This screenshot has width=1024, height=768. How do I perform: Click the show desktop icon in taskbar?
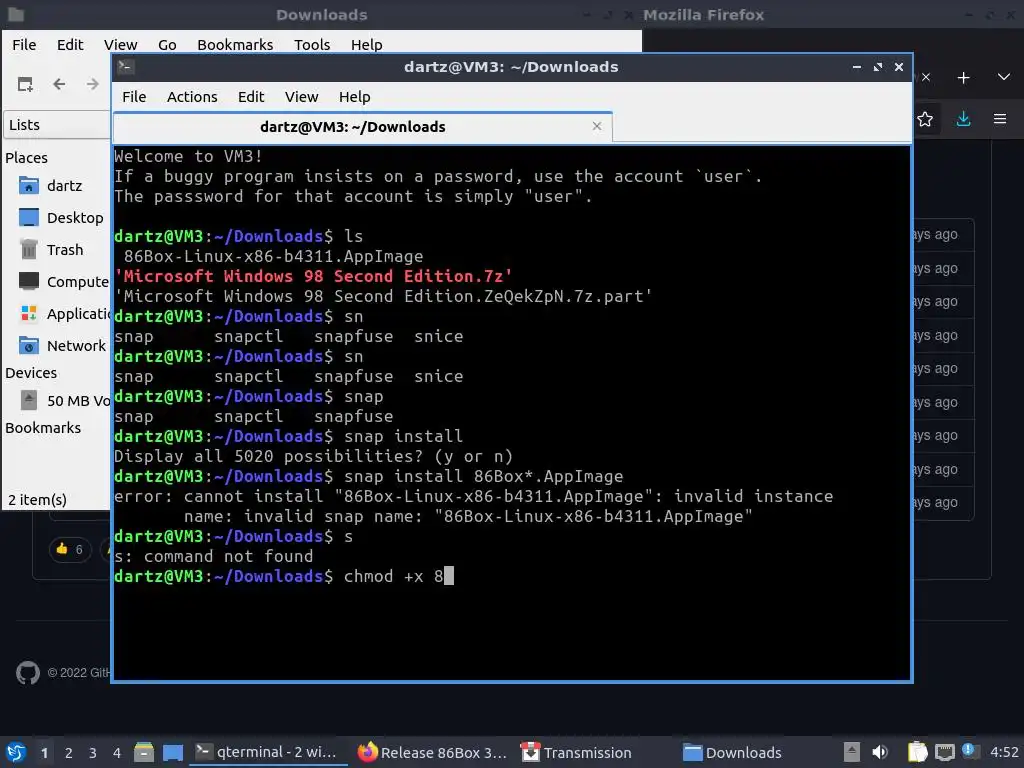[x=172, y=752]
